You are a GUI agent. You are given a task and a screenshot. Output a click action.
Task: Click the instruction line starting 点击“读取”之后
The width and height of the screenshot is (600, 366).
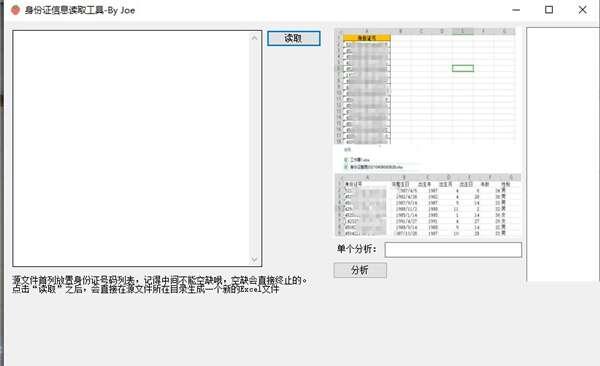[145, 289]
